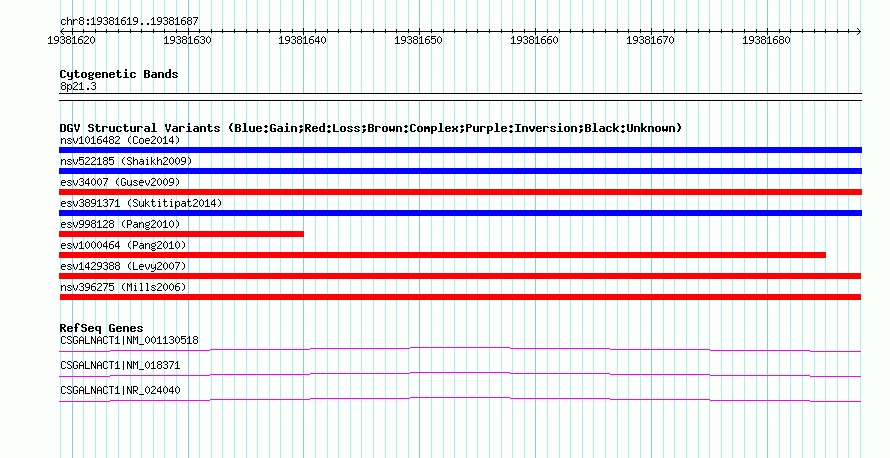Open variant label nsv522185 (Shaikh2009)
Viewport: 890px width, 458px height.
point(126,161)
